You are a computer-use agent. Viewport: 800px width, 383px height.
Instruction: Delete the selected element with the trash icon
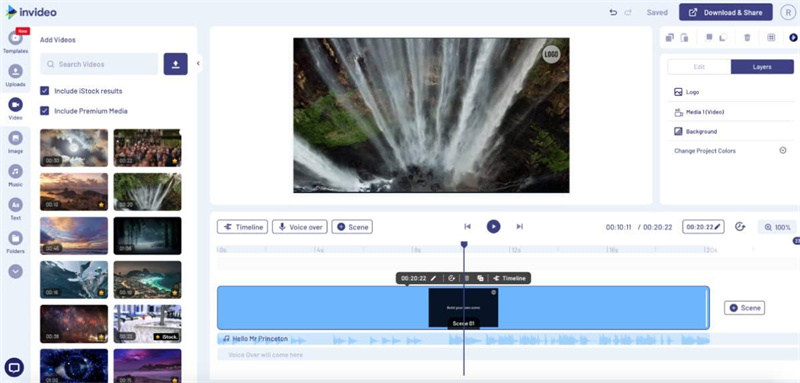click(x=747, y=38)
